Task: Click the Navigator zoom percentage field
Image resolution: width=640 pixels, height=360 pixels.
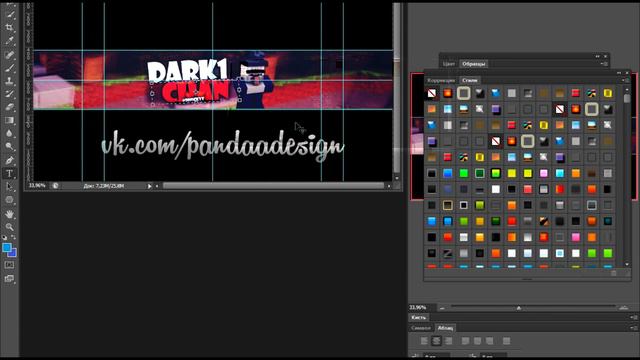Action: tap(422, 307)
